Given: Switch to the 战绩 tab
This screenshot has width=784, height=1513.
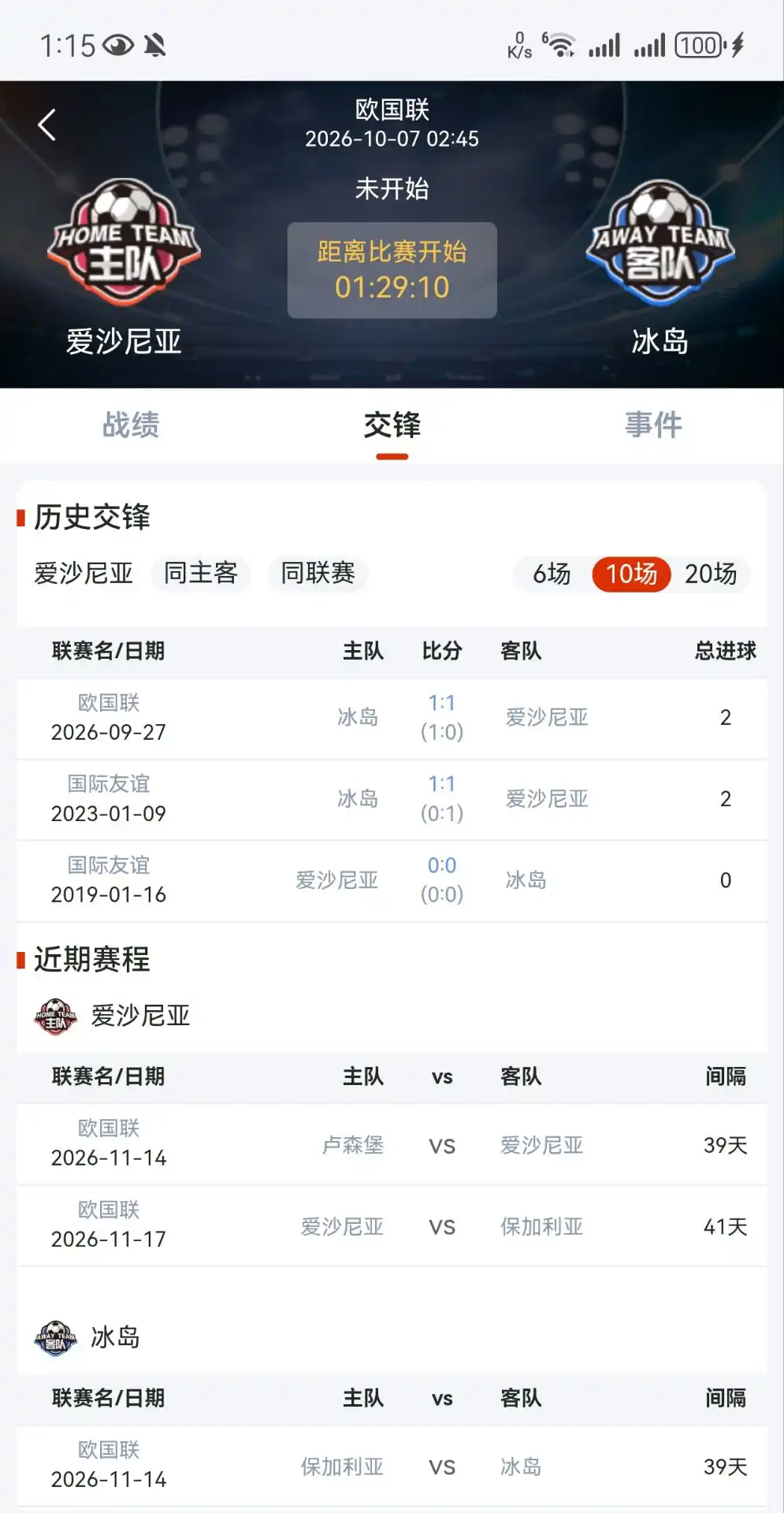Looking at the screenshot, I should click(131, 425).
